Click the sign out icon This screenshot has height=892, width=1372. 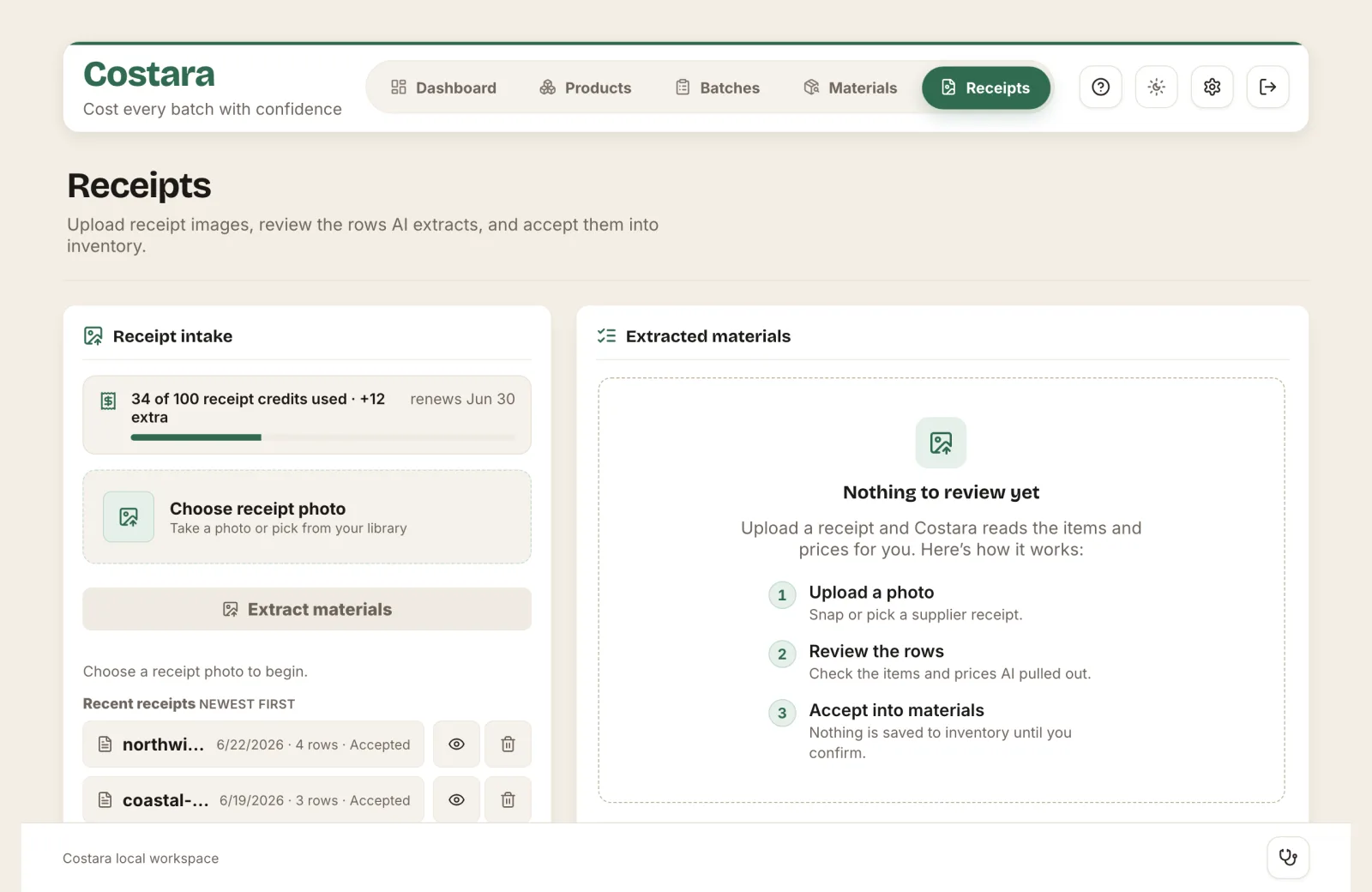coord(1267,87)
